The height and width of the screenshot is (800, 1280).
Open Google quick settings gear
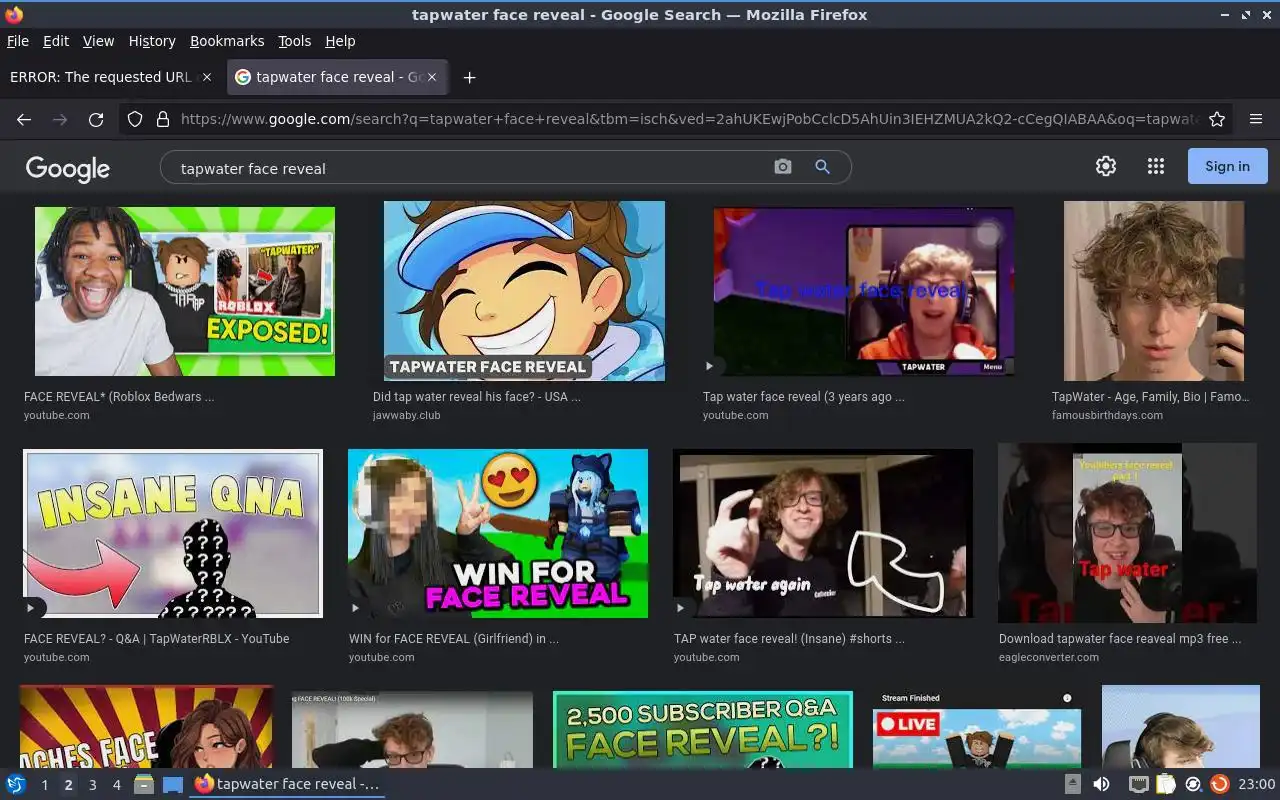(x=1106, y=166)
